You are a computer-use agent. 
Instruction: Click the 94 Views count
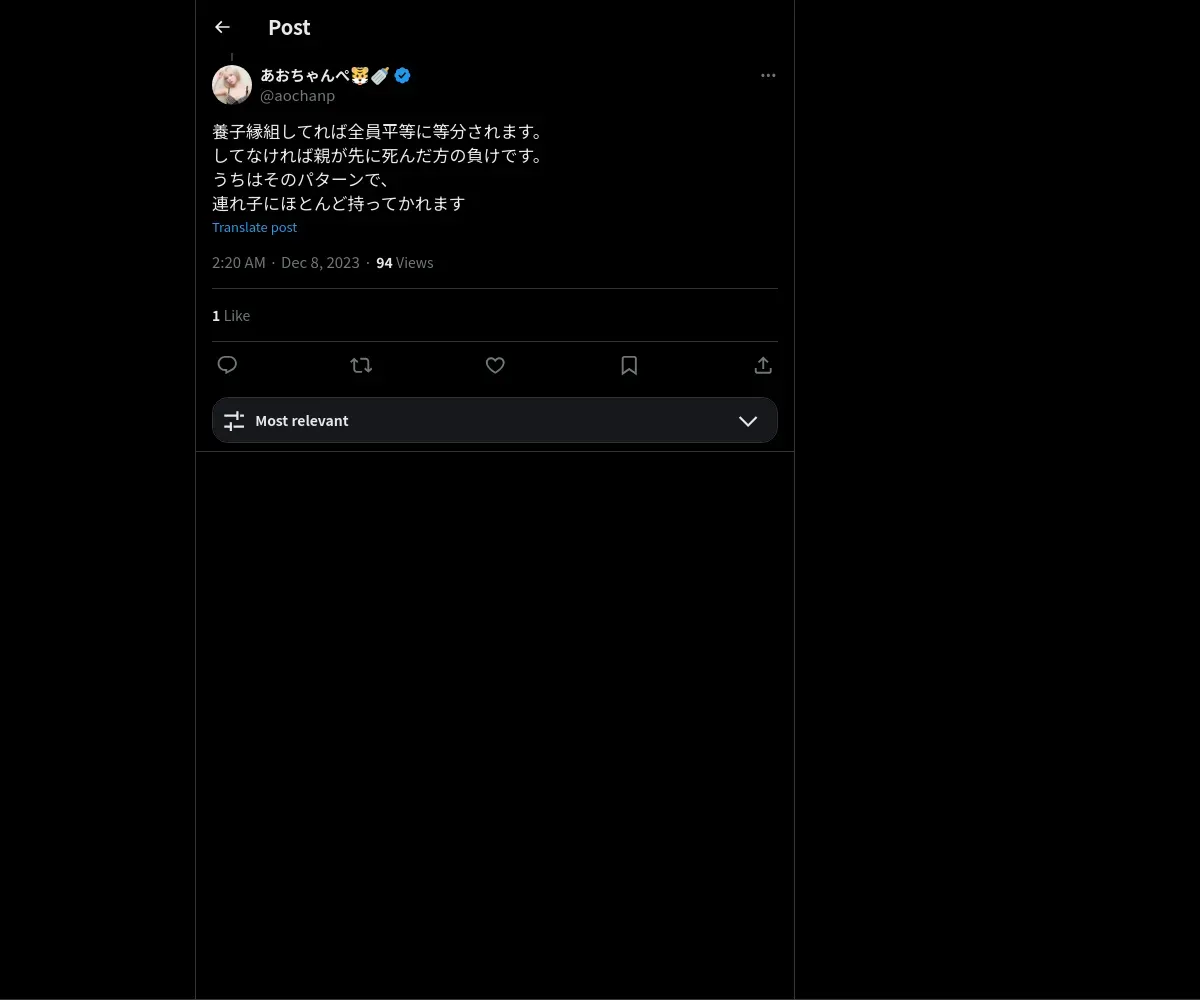point(405,262)
